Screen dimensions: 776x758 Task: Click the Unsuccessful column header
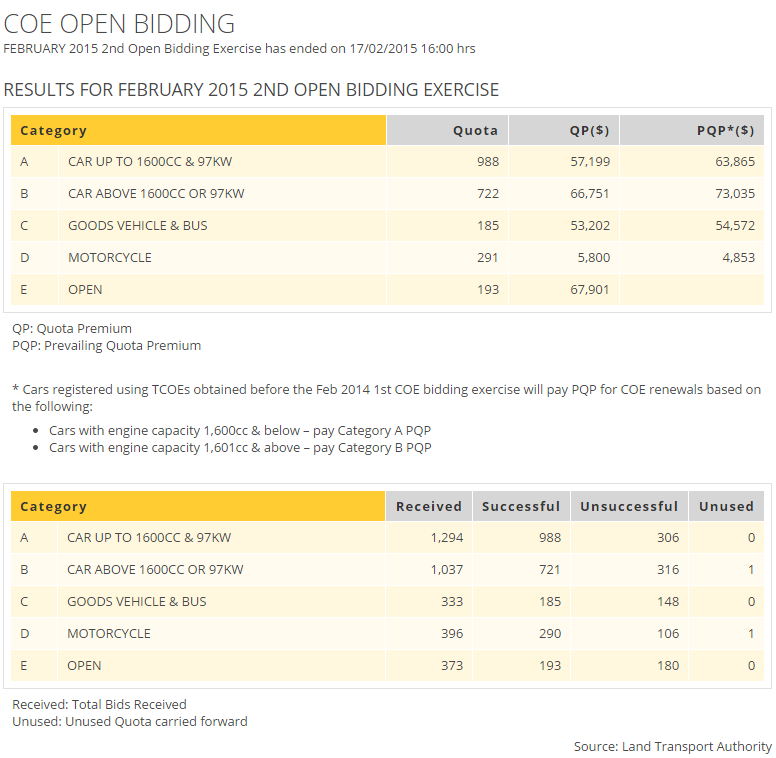pyautogui.click(x=629, y=506)
